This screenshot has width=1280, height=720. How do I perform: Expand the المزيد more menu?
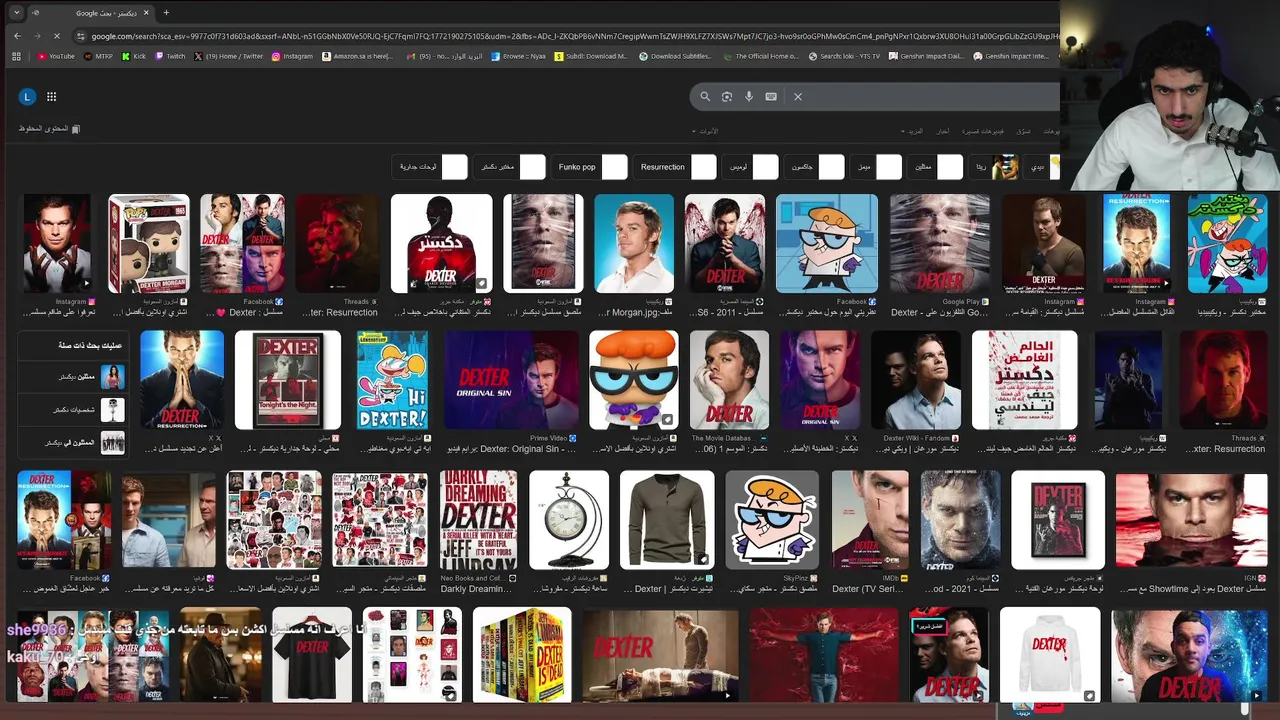click(913, 131)
